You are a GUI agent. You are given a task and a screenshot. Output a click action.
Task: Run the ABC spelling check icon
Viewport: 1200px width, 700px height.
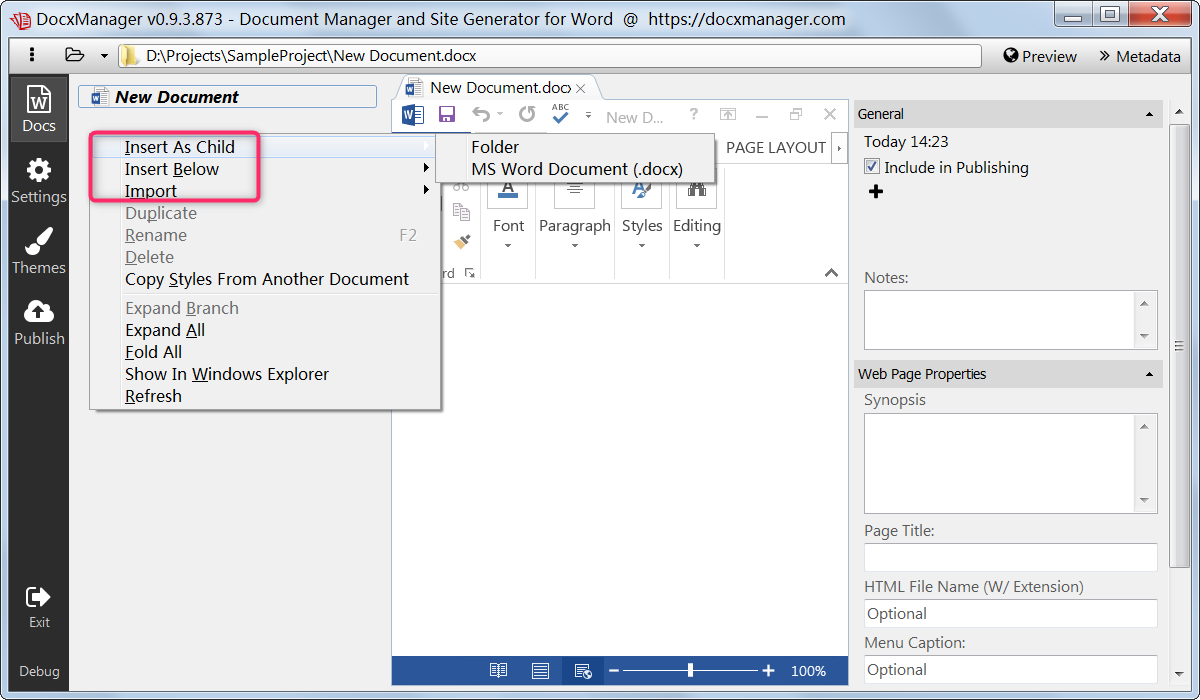561,114
